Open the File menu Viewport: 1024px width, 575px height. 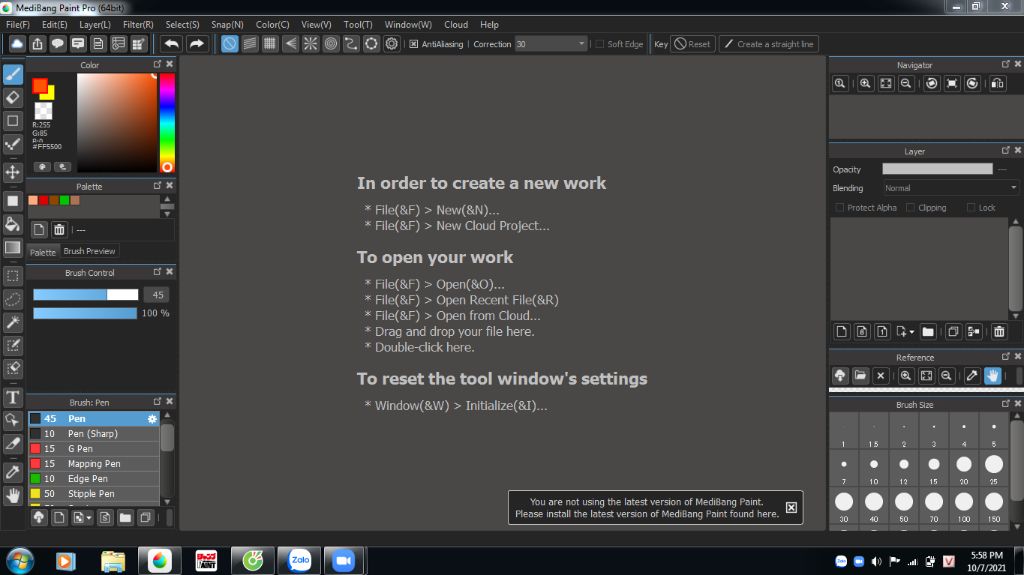point(18,24)
